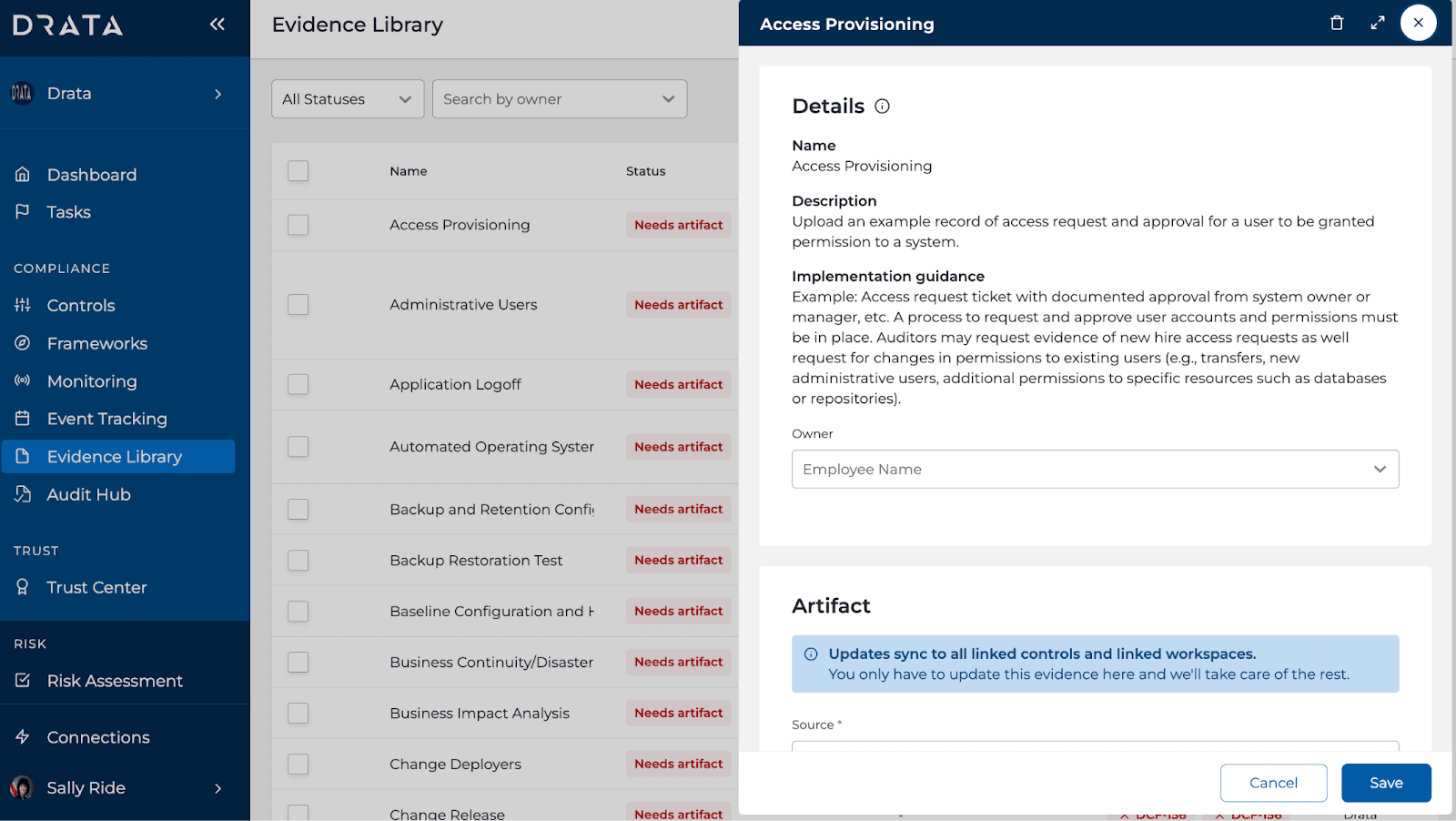Go to Risk Assessment page
The width and height of the screenshot is (1456, 821).
pos(115,681)
